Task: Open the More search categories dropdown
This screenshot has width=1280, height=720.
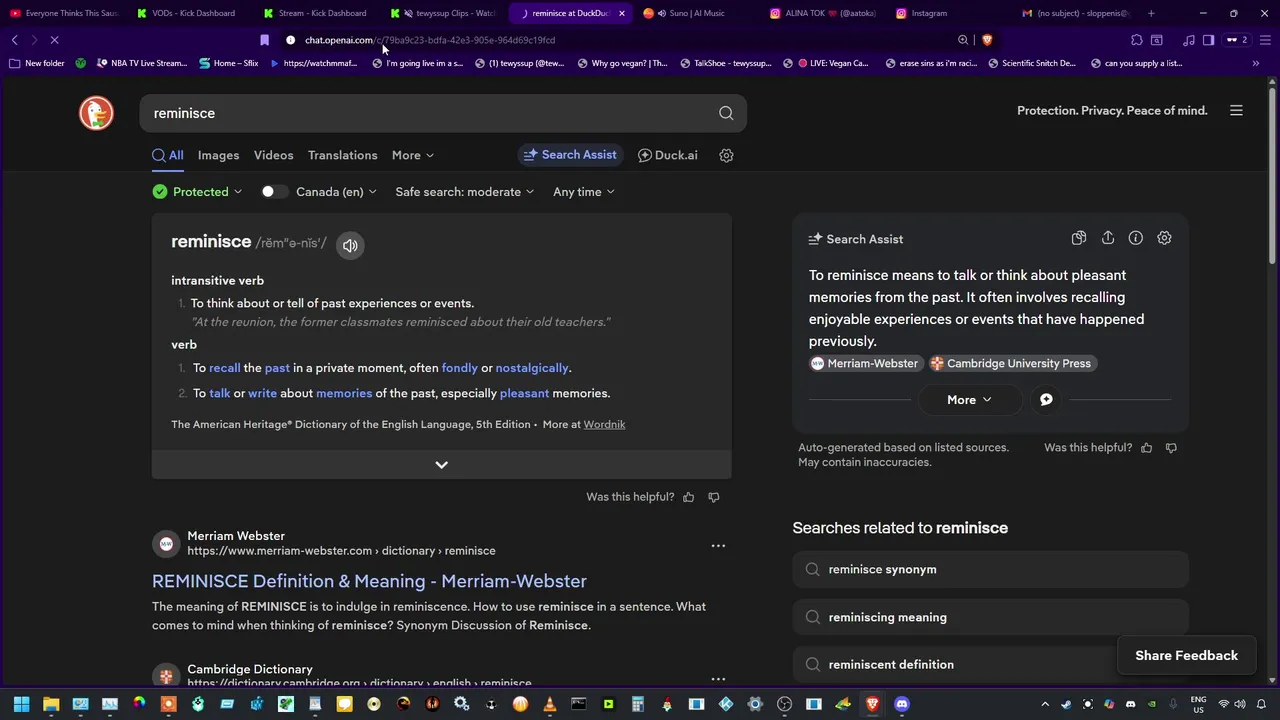Action: point(413,155)
